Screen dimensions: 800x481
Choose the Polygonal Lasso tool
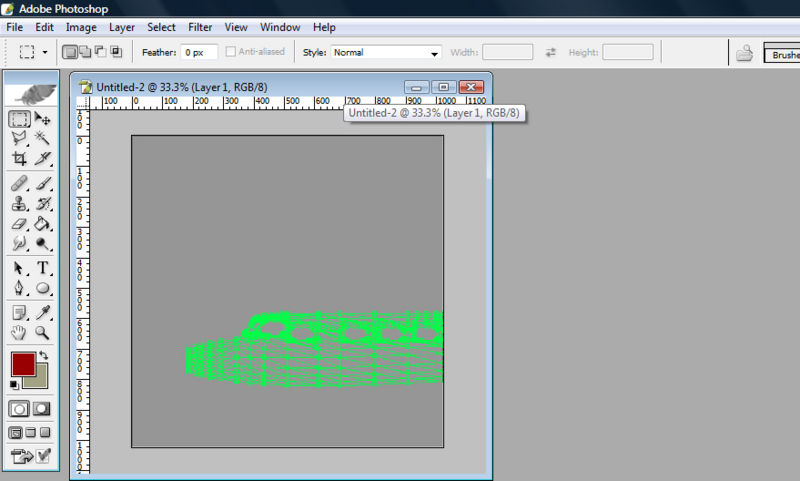pyautogui.click(x=19, y=139)
